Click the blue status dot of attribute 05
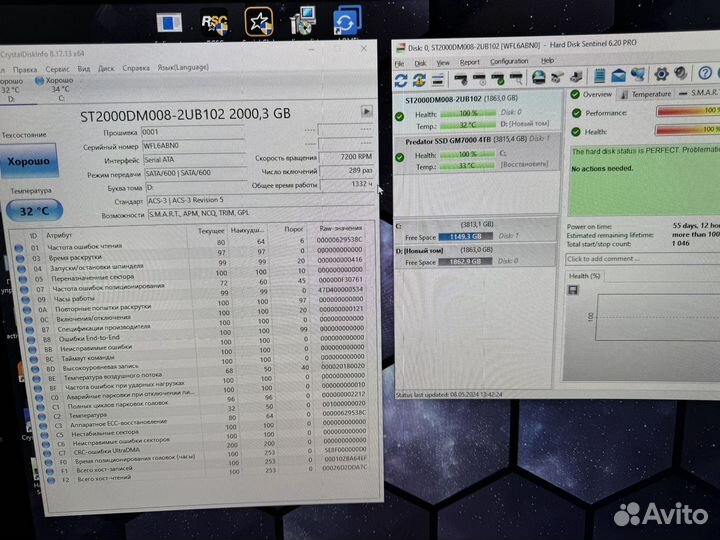The height and width of the screenshot is (540, 720). [x=23, y=279]
